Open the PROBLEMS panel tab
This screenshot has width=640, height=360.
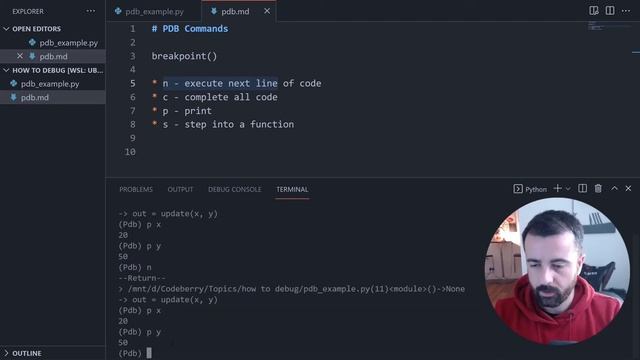coord(136,189)
